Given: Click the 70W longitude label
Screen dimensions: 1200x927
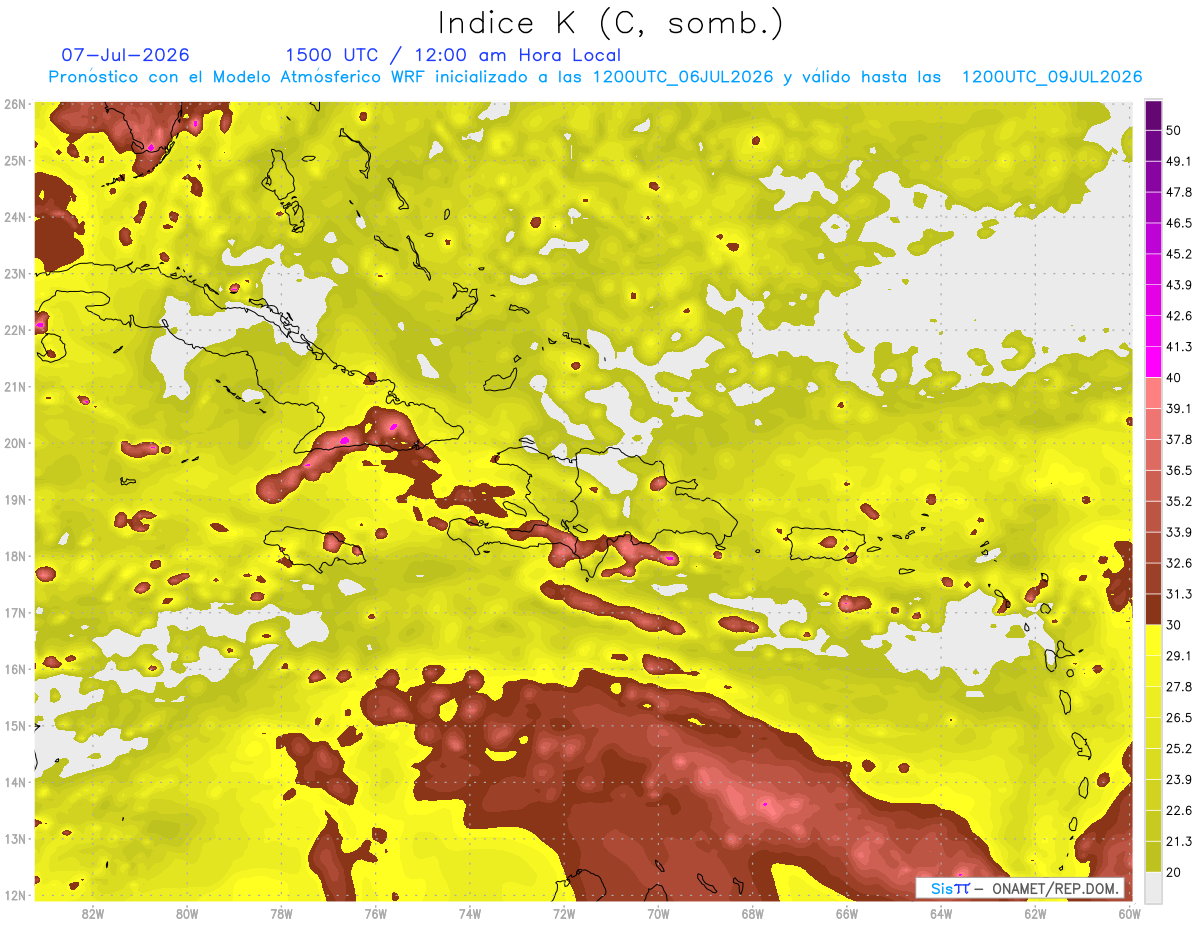Looking at the screenshot, I should pos(658,913).
